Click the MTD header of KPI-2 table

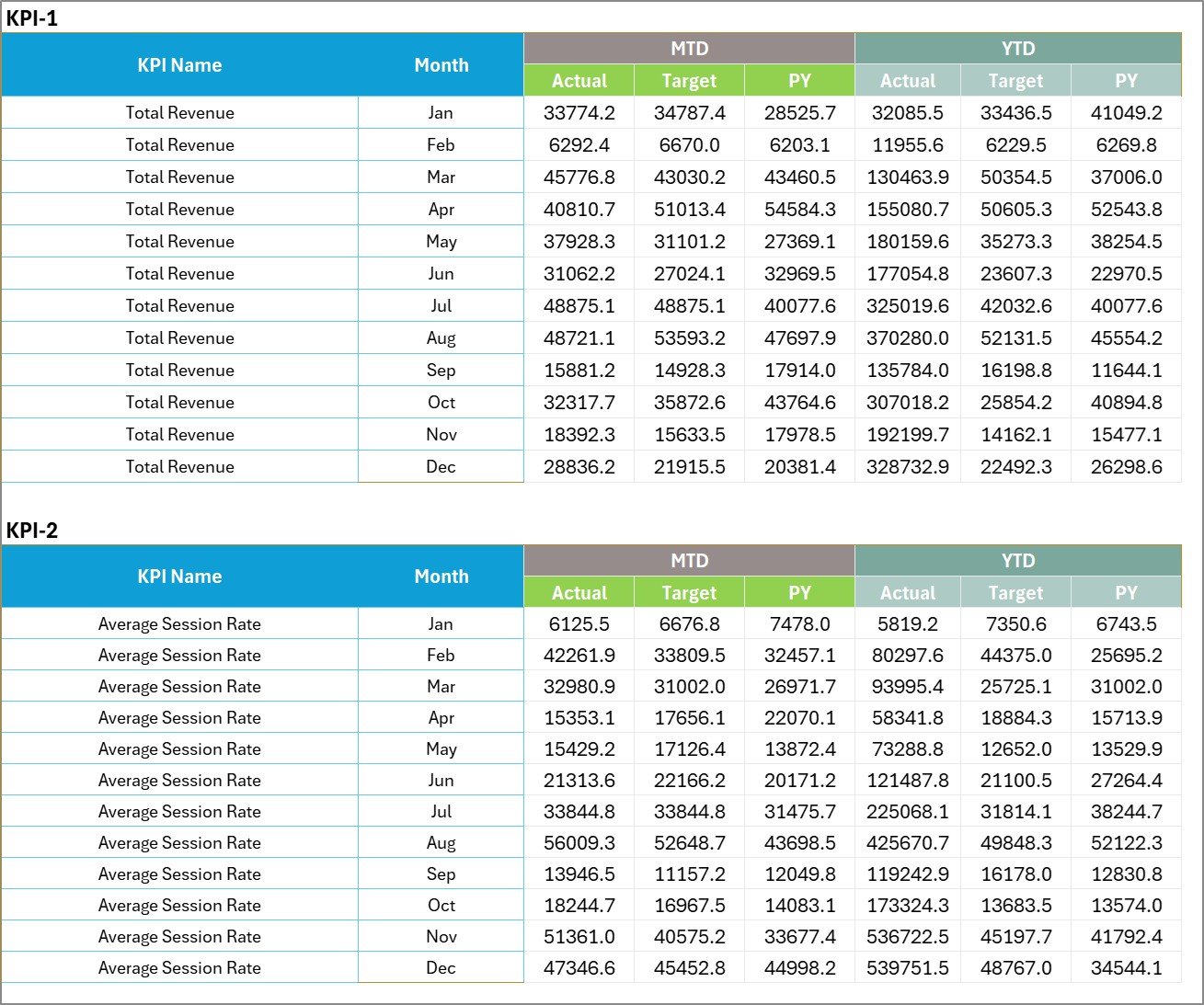coord(688,560)
